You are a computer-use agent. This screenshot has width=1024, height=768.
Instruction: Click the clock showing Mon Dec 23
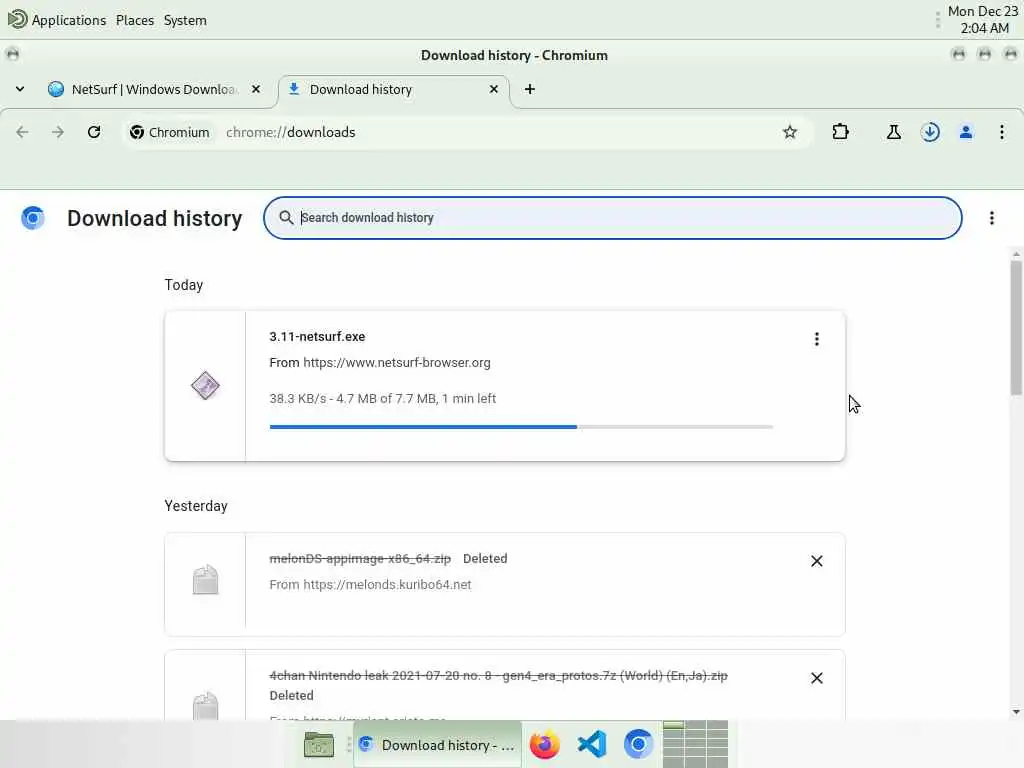983,20
